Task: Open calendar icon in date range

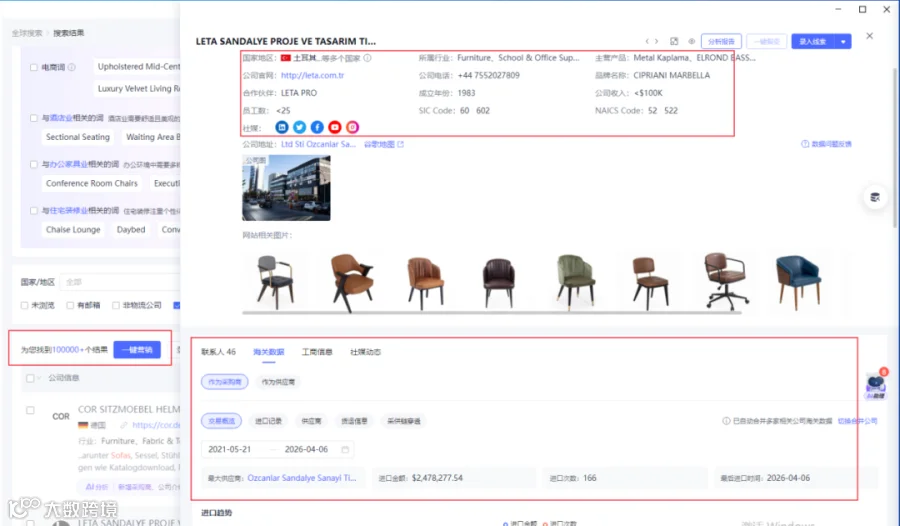Action: 345,449
